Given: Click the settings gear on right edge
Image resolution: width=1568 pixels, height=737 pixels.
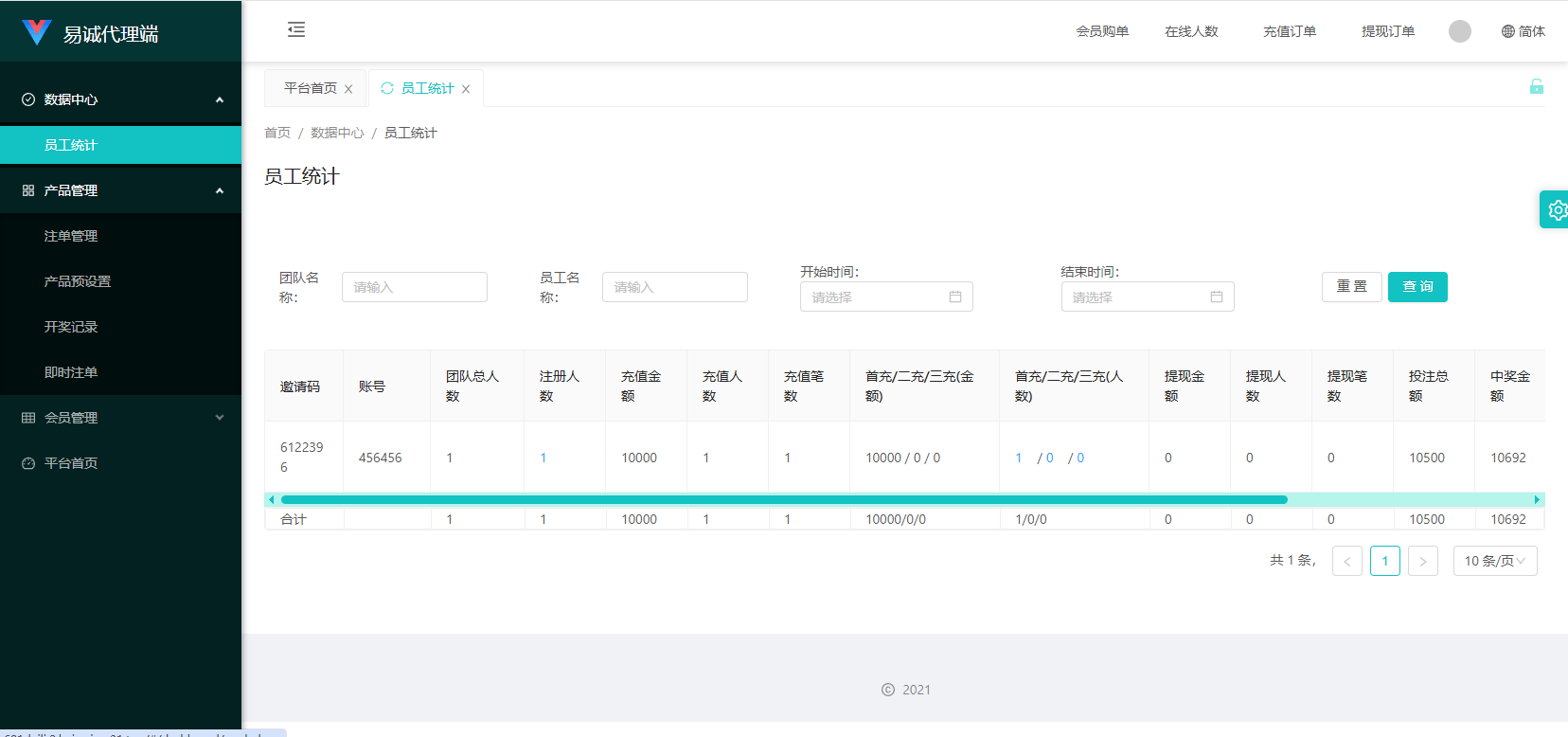Looking at the screenshot, I should [1556, 209].
